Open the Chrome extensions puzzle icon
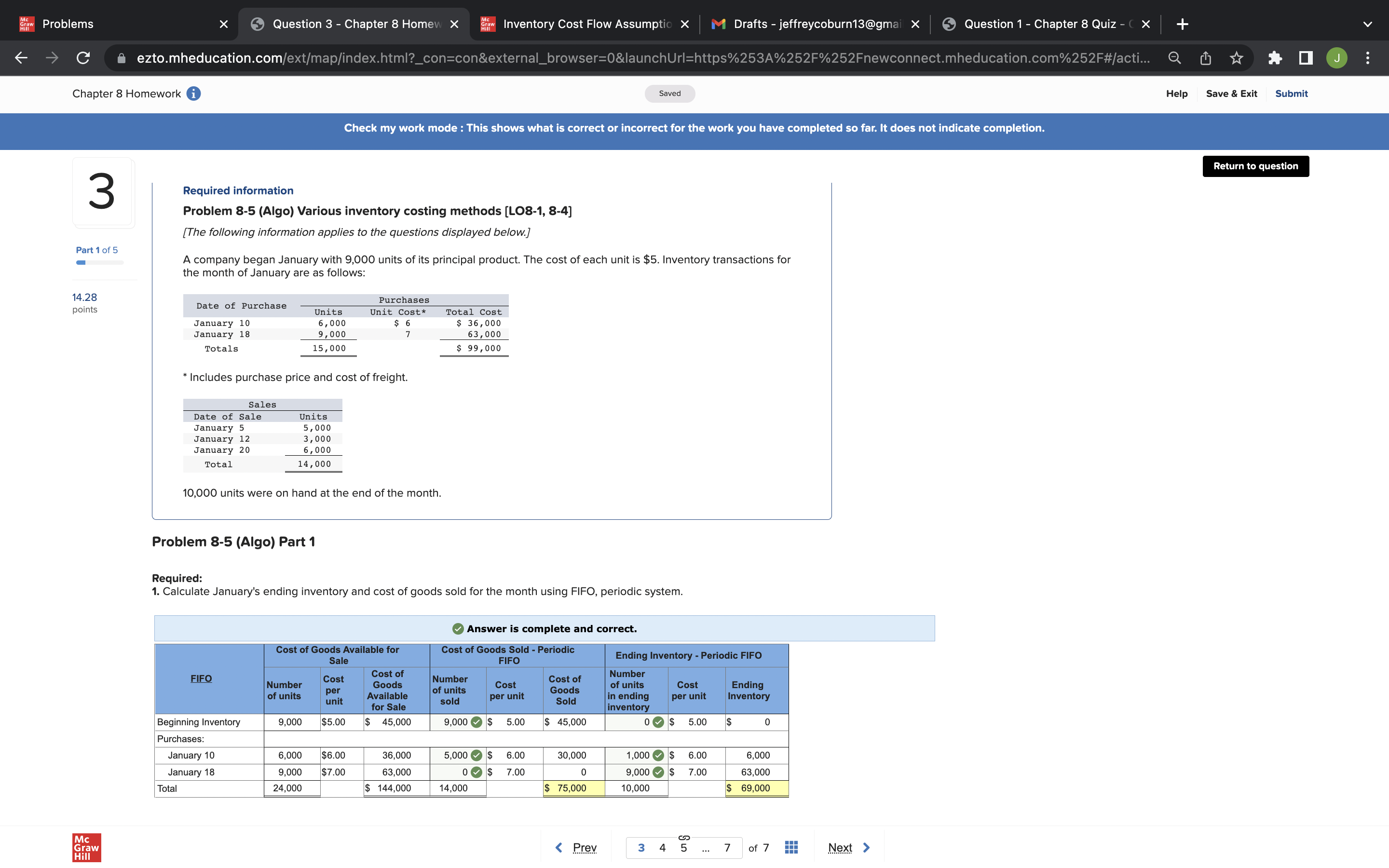Viewport: 1389px width, 868px height. point(1275,58)
